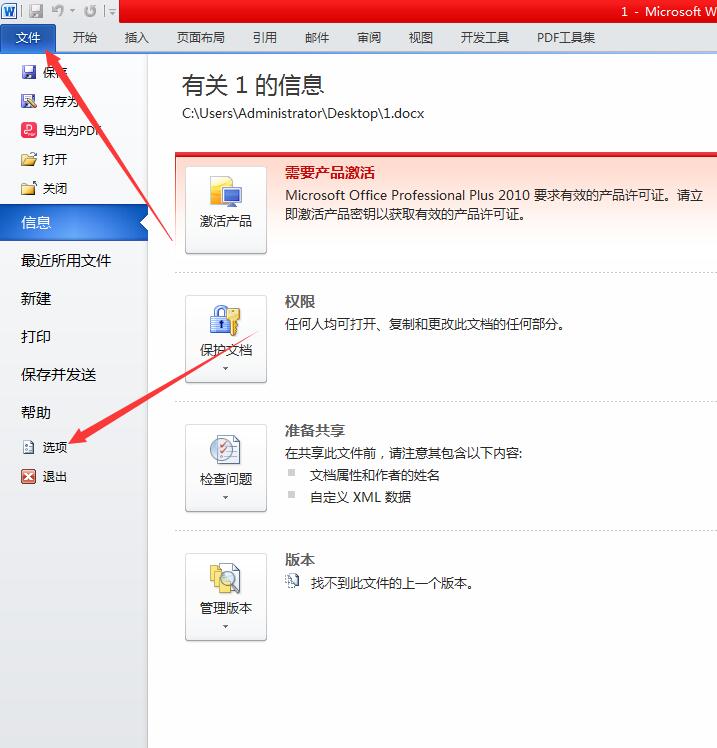Switch to the 插入 ribbon tab

click(136, 38)
